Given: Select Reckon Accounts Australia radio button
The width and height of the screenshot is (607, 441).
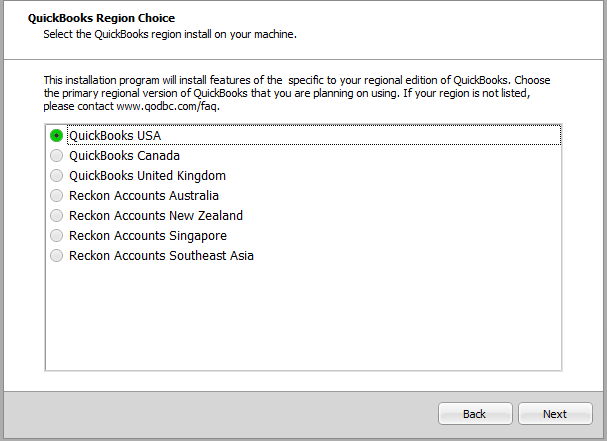Looking at the screenshot, I should coord(57,196).
